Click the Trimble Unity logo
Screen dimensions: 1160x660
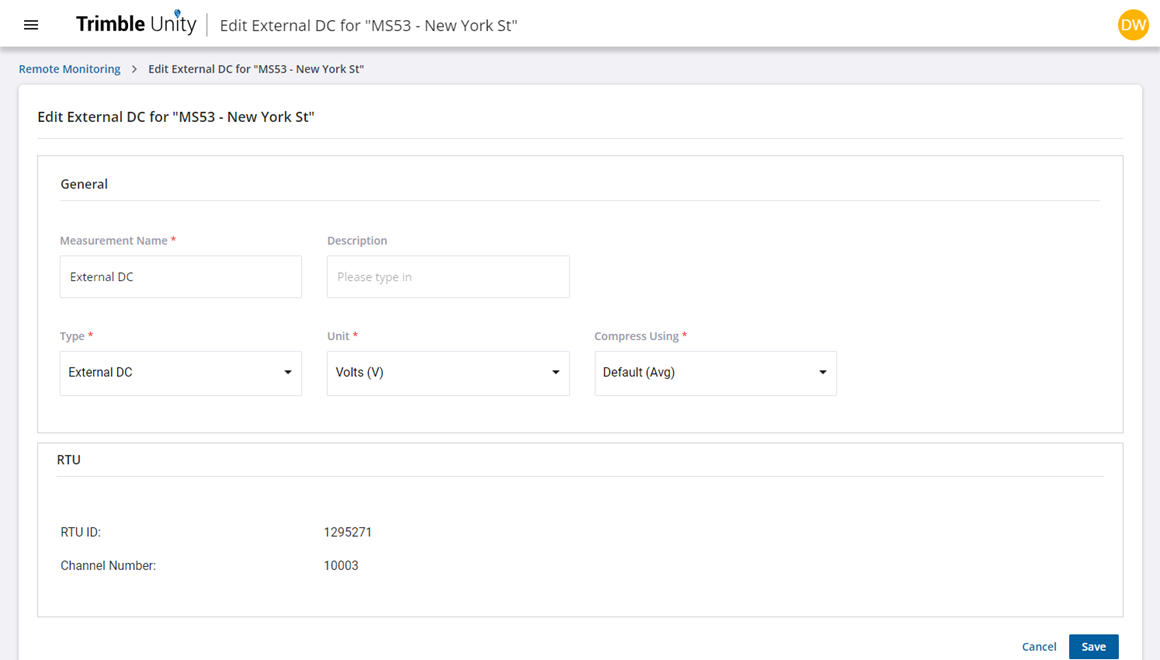point(136,24)
